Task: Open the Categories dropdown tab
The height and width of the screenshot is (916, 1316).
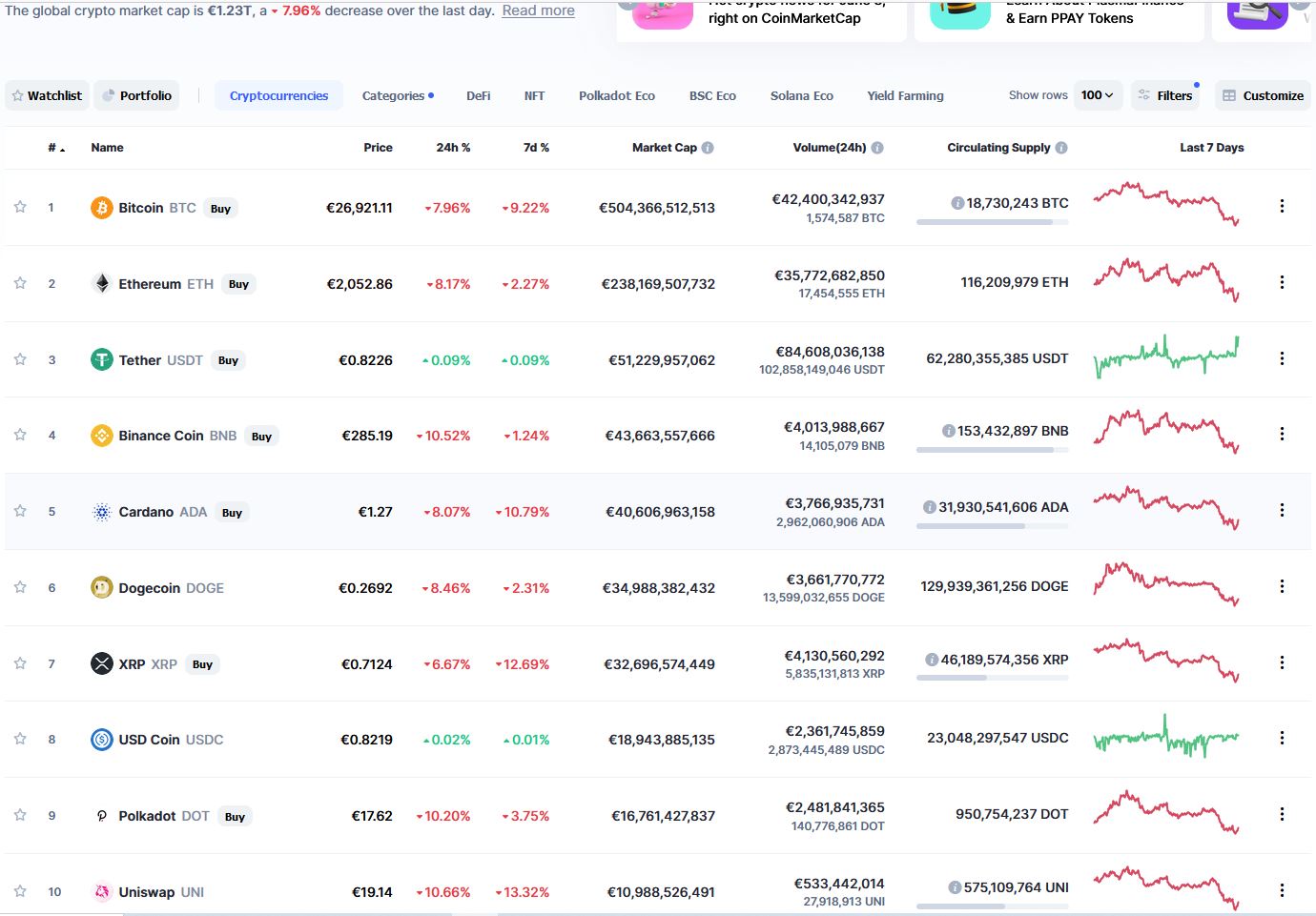Action: click(x=398, y=95)
